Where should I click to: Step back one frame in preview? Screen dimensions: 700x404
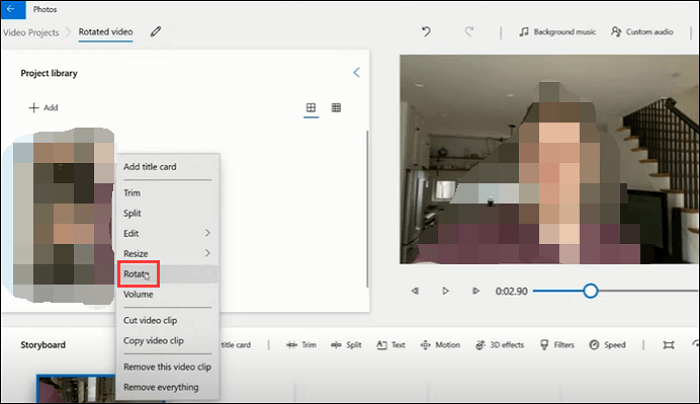coord(415,291)
